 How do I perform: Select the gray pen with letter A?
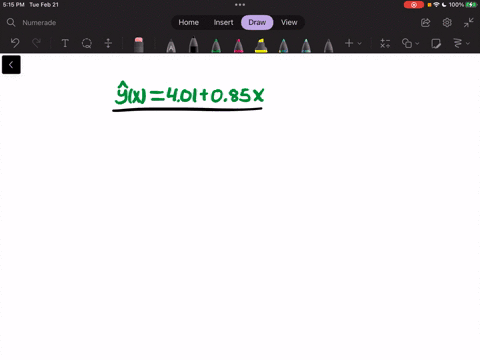(171, 46)
